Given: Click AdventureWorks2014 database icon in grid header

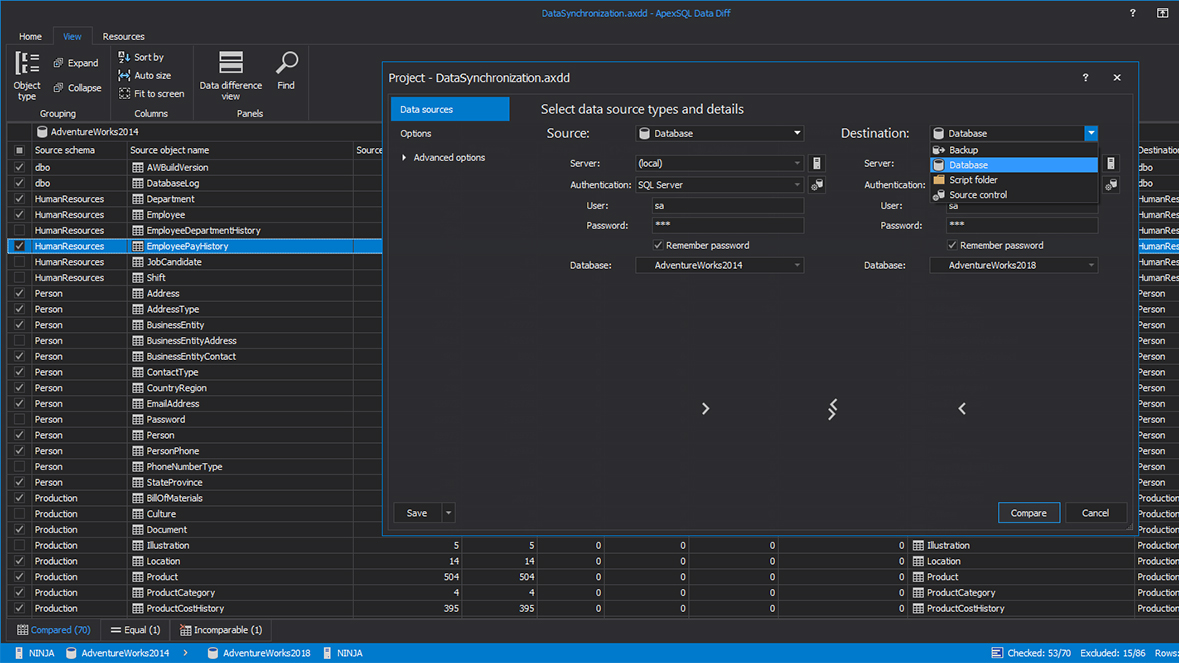Looking at the screenshot, I should pos(42,132).
